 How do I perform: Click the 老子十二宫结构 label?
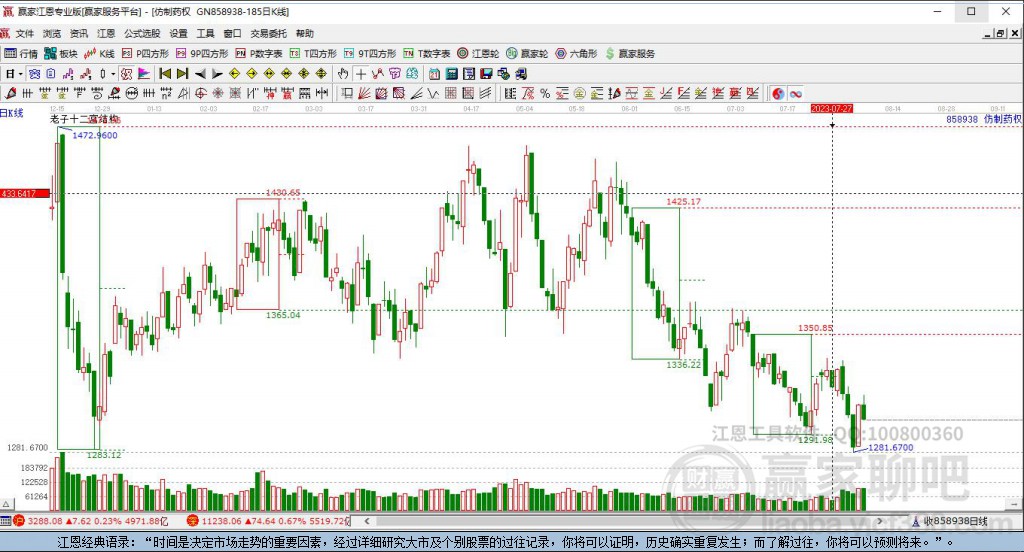click(85, 119)
